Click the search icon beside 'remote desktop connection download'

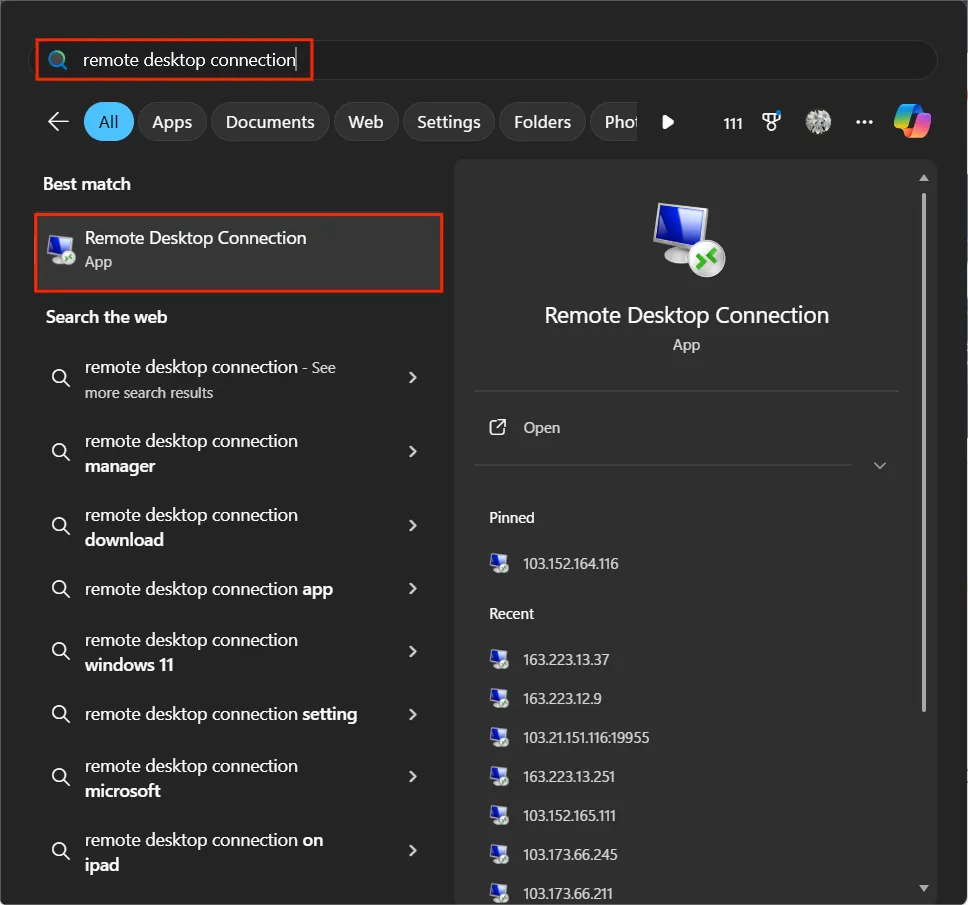60,526
